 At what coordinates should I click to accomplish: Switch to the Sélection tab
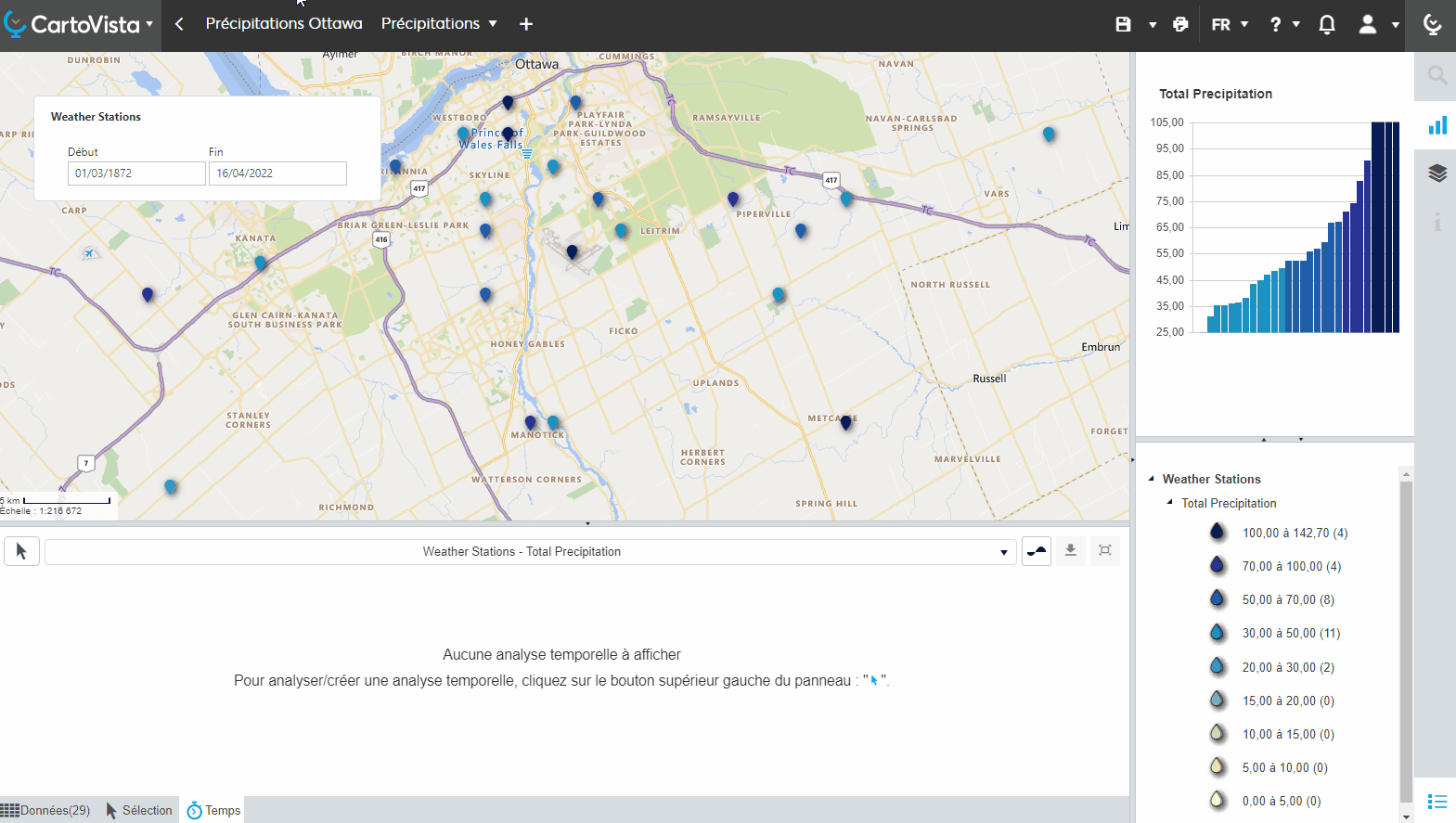(139, 810)
